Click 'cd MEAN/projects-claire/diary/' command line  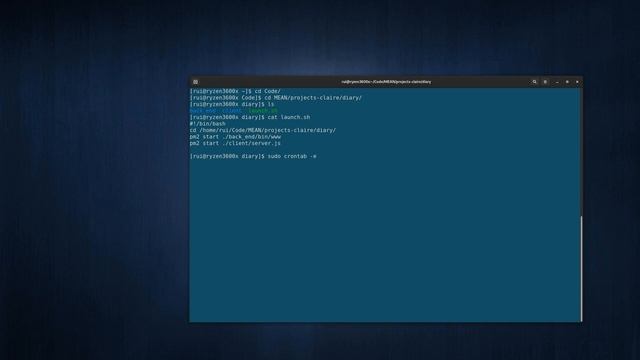pyautogui.click(x=276, y=98)
